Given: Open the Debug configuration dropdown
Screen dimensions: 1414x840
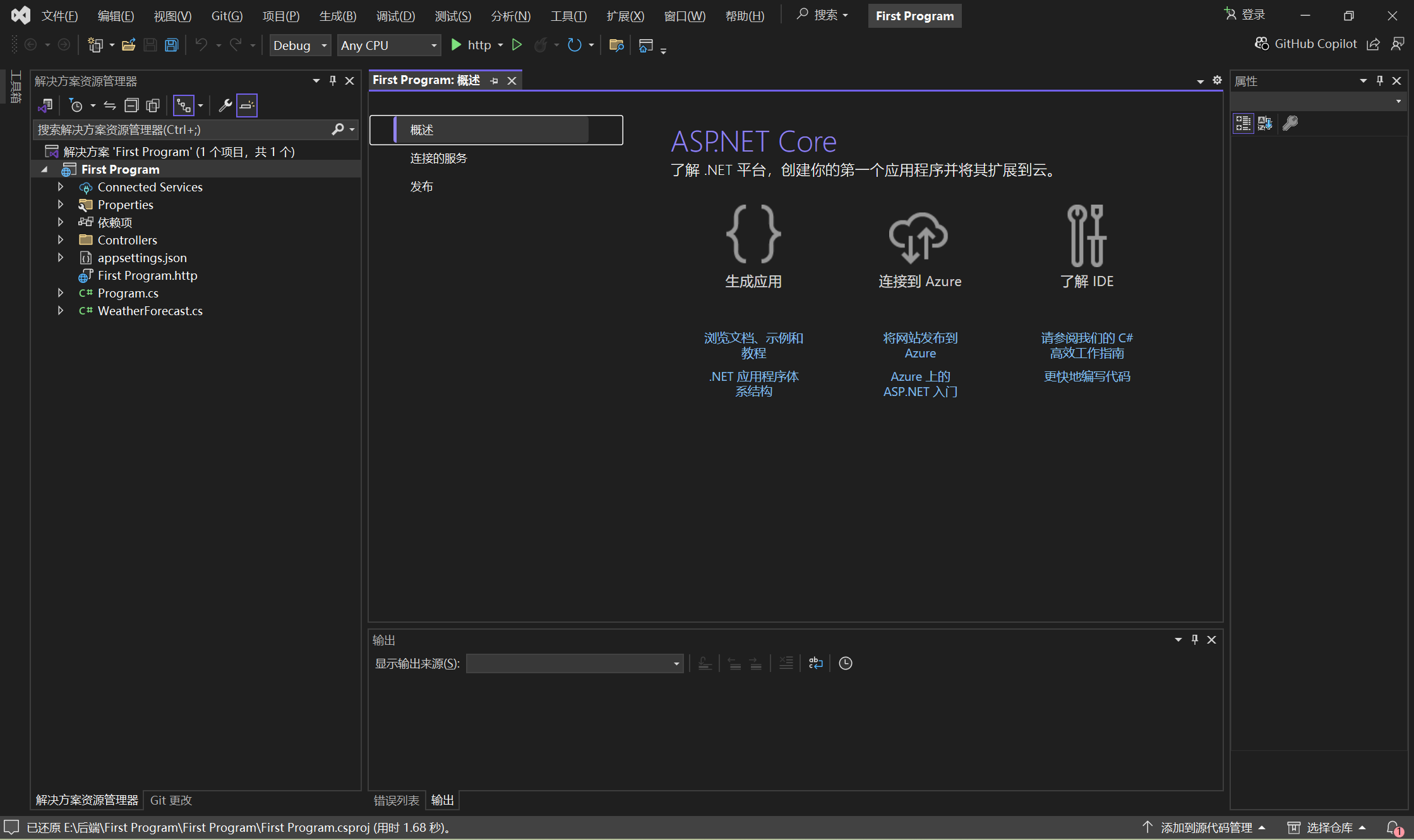Looking at the screenshot, I should point(300,45).
